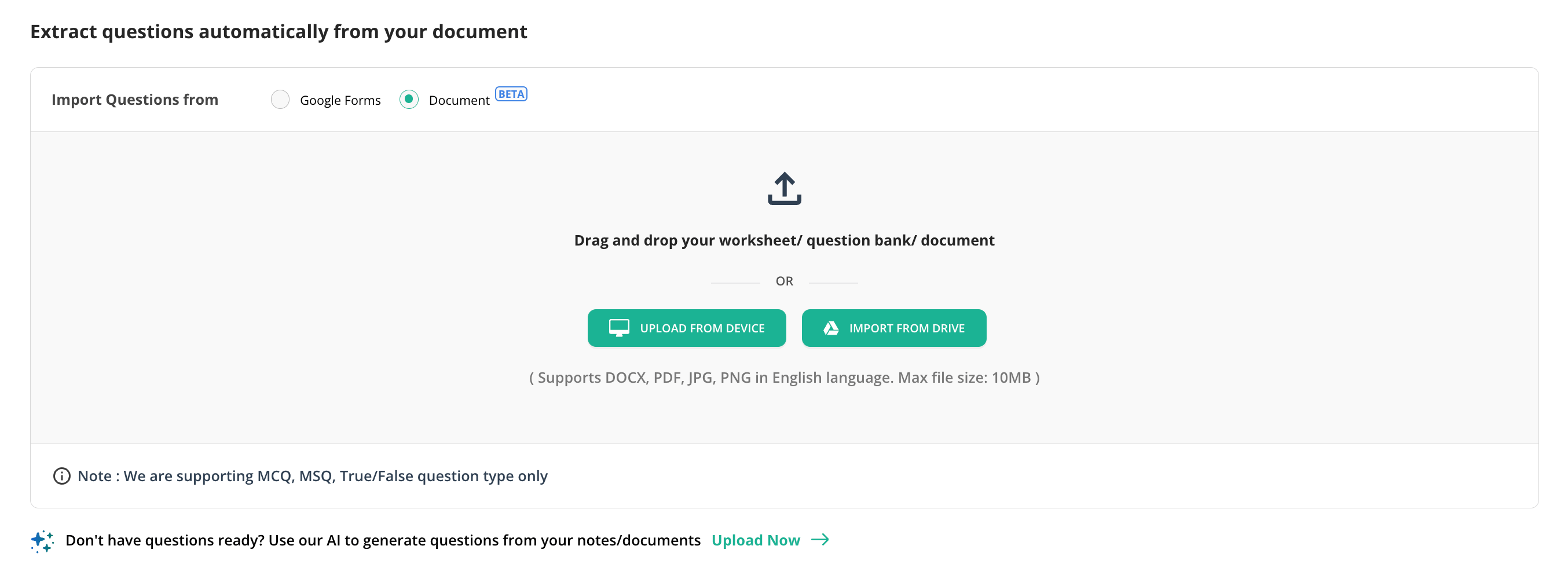Click the AI sparkle icon

(x=42, y=540)
